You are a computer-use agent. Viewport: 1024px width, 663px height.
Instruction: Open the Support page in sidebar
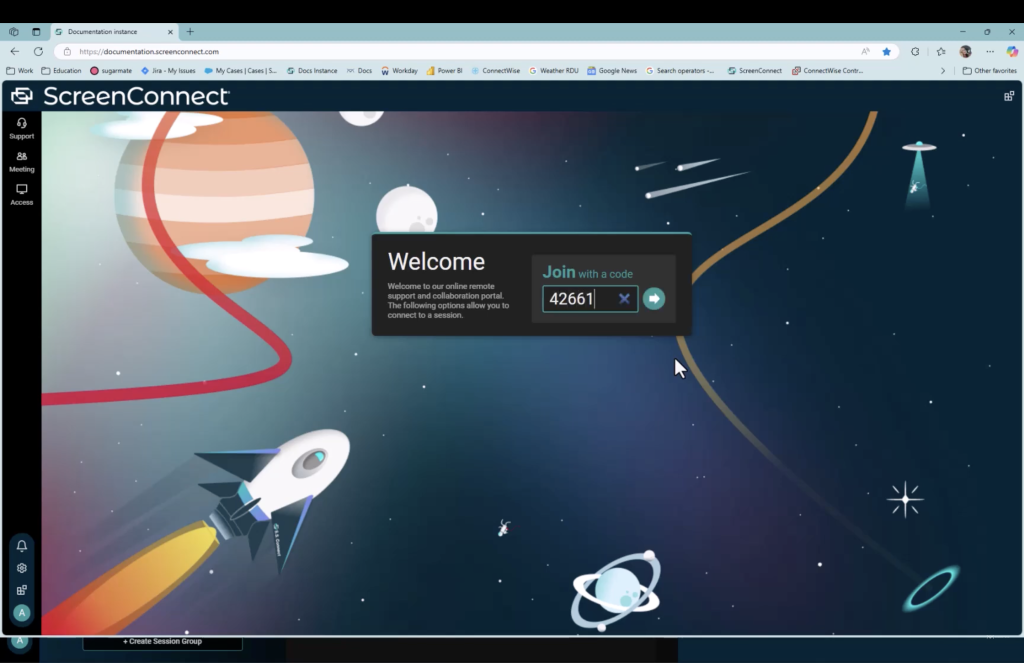pos(21,128)
